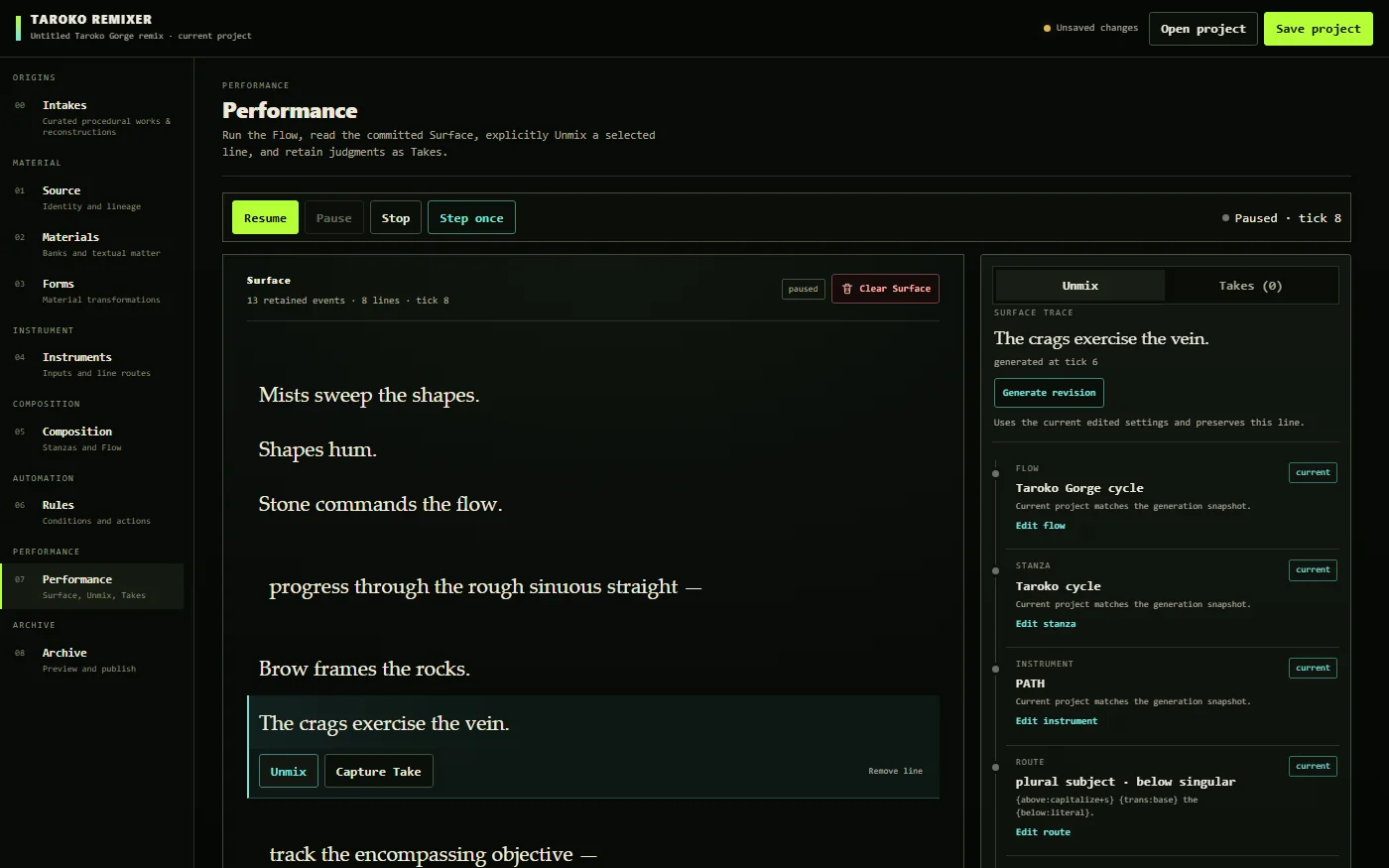The image size is (1389, 868).
Task: Follow the Edit stanza link
Action: (x=1046, y=624)
